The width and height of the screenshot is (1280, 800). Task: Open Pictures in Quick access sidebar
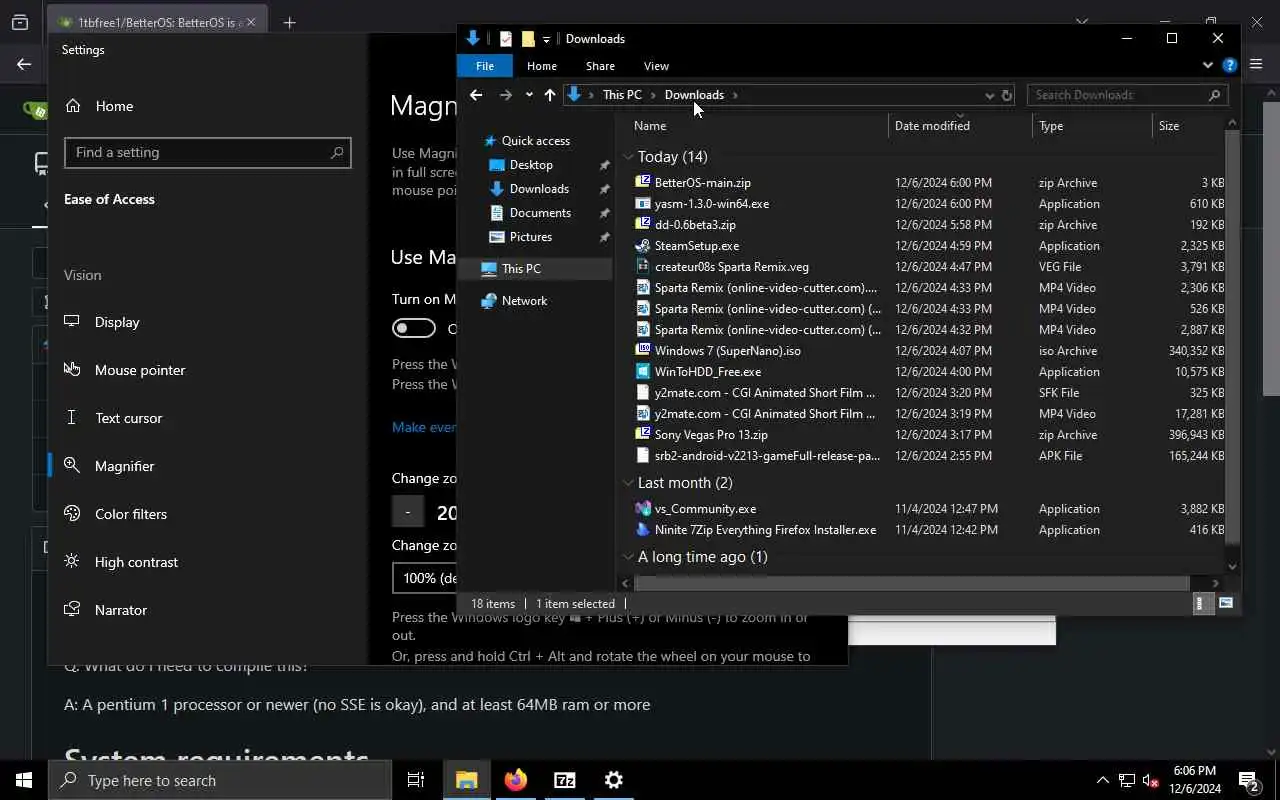point(531,237)
